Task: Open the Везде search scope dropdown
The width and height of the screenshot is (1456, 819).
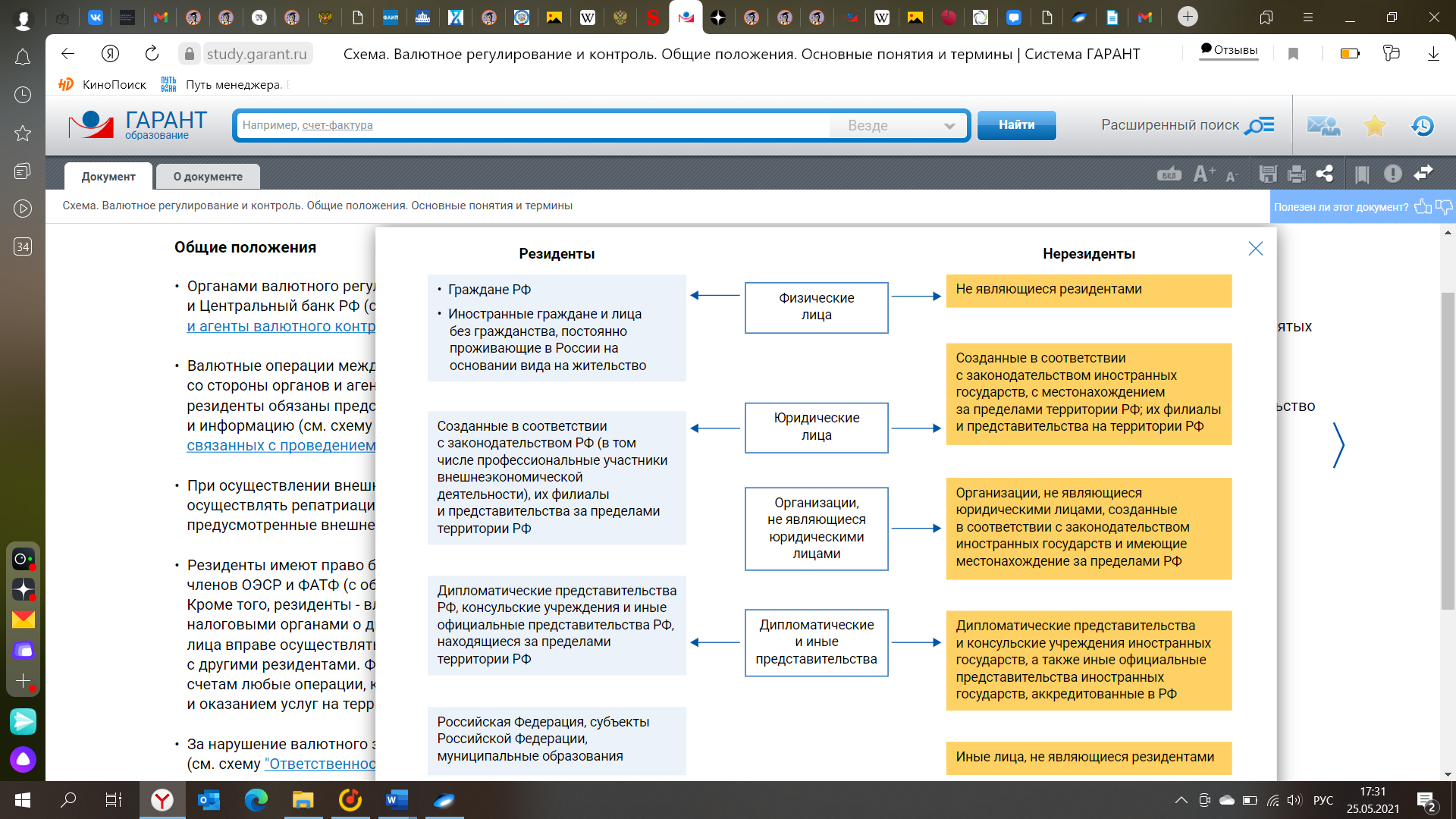Action: pyautogui.click(x=899, y=126)
